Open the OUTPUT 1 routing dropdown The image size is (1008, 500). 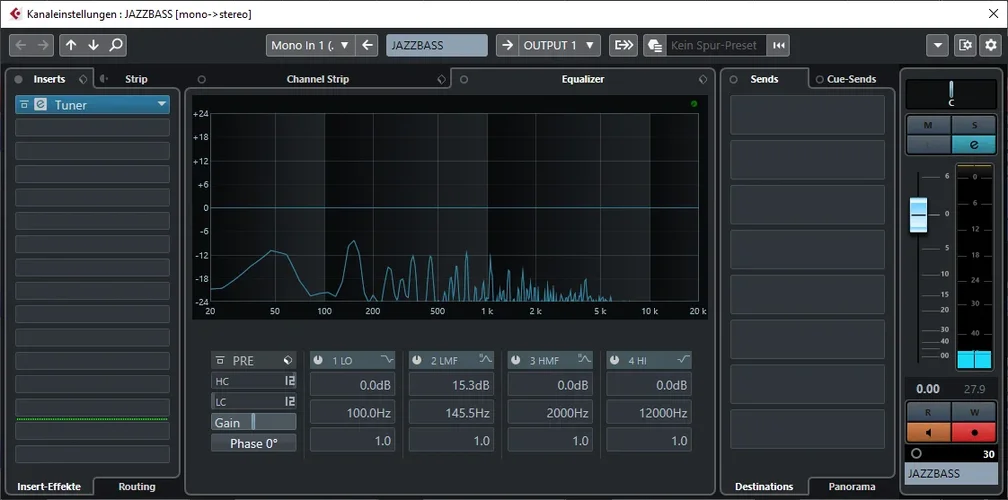559,45
